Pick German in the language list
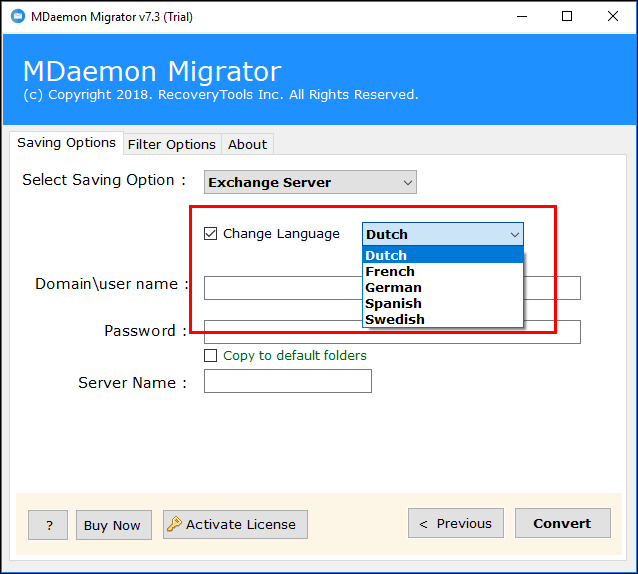This screenshot has height=574, width=638. [x=393, y=287]
